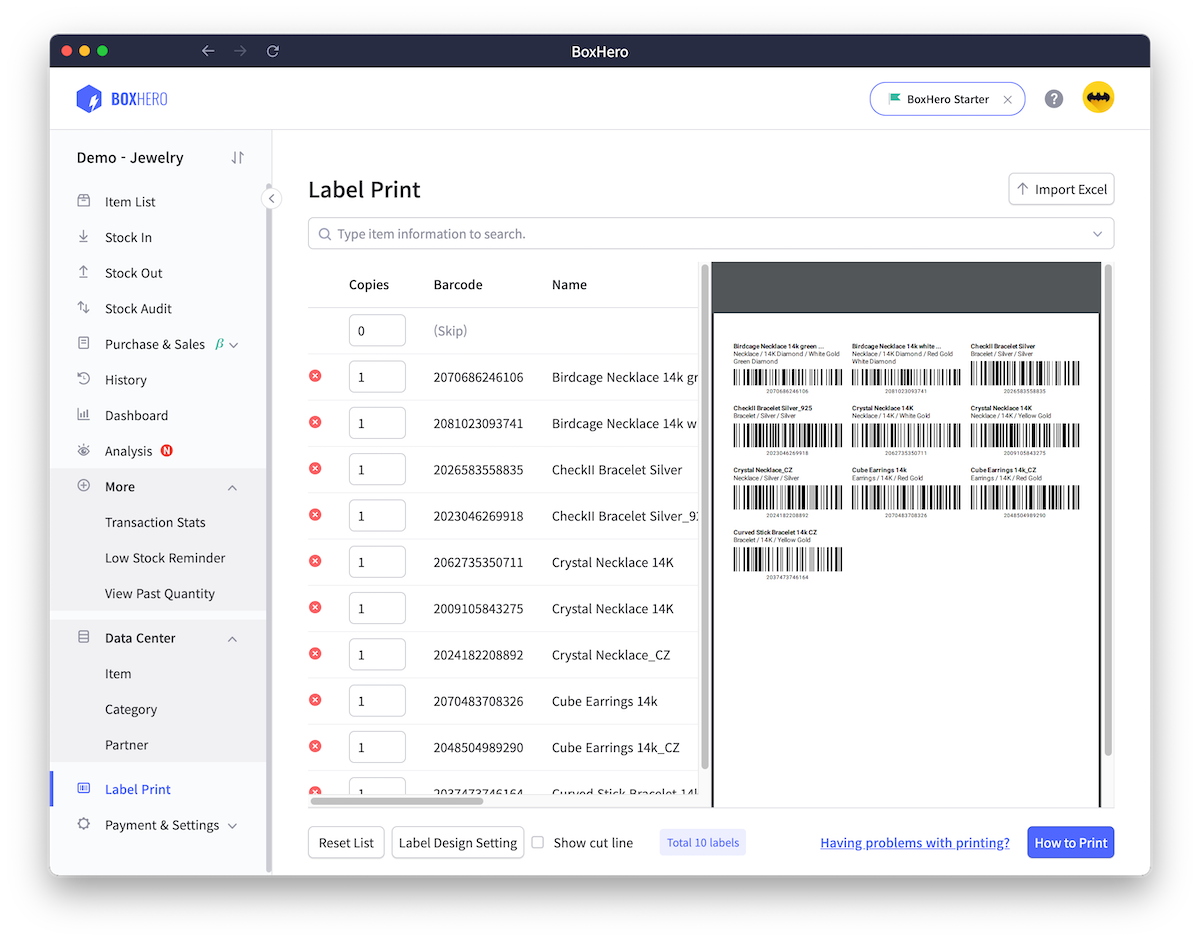Edit copies for barcode 2070686246106

[377, 377]
